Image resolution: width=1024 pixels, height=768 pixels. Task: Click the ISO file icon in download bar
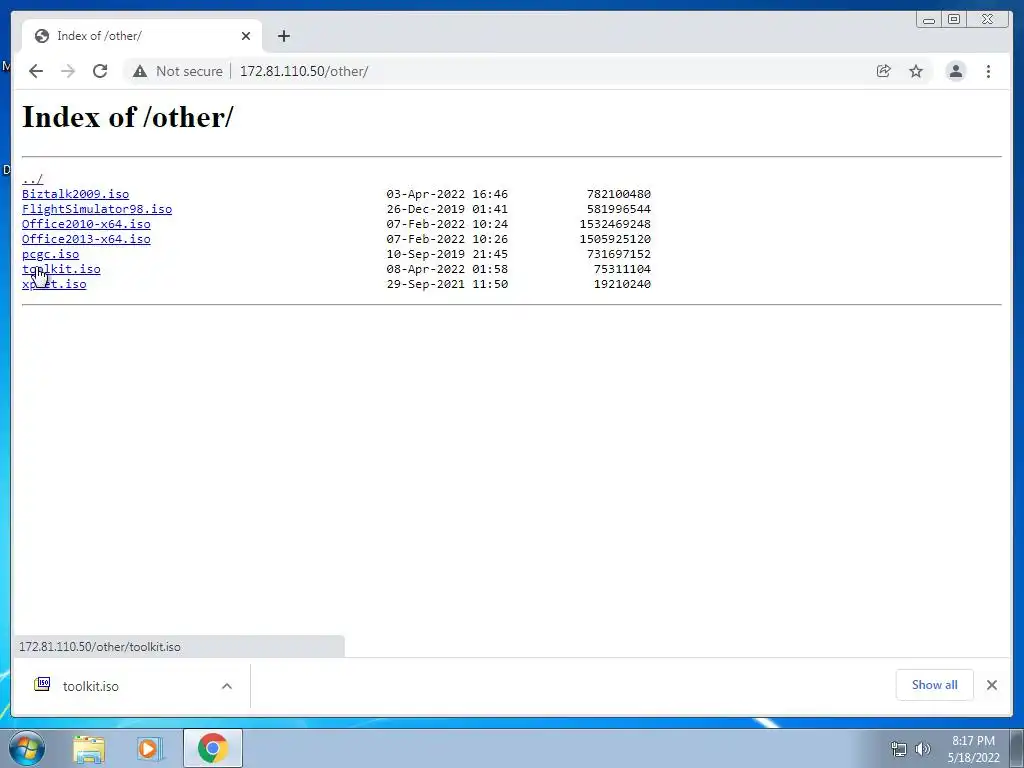(x=42, y=684)
